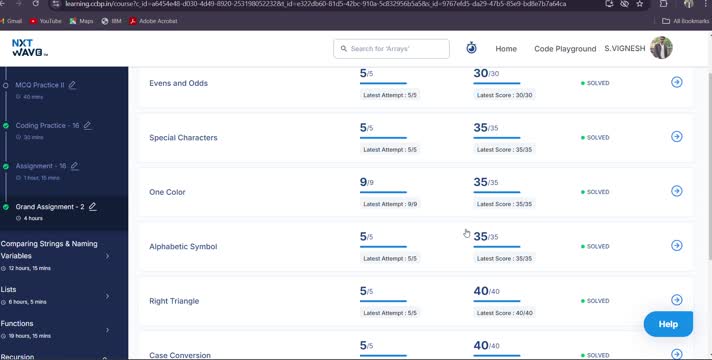The height and width of the screenshot is (360, 712).
Task: Open the Special Characters question arrow
Action: pyautogui.click(x=677, y=137)
